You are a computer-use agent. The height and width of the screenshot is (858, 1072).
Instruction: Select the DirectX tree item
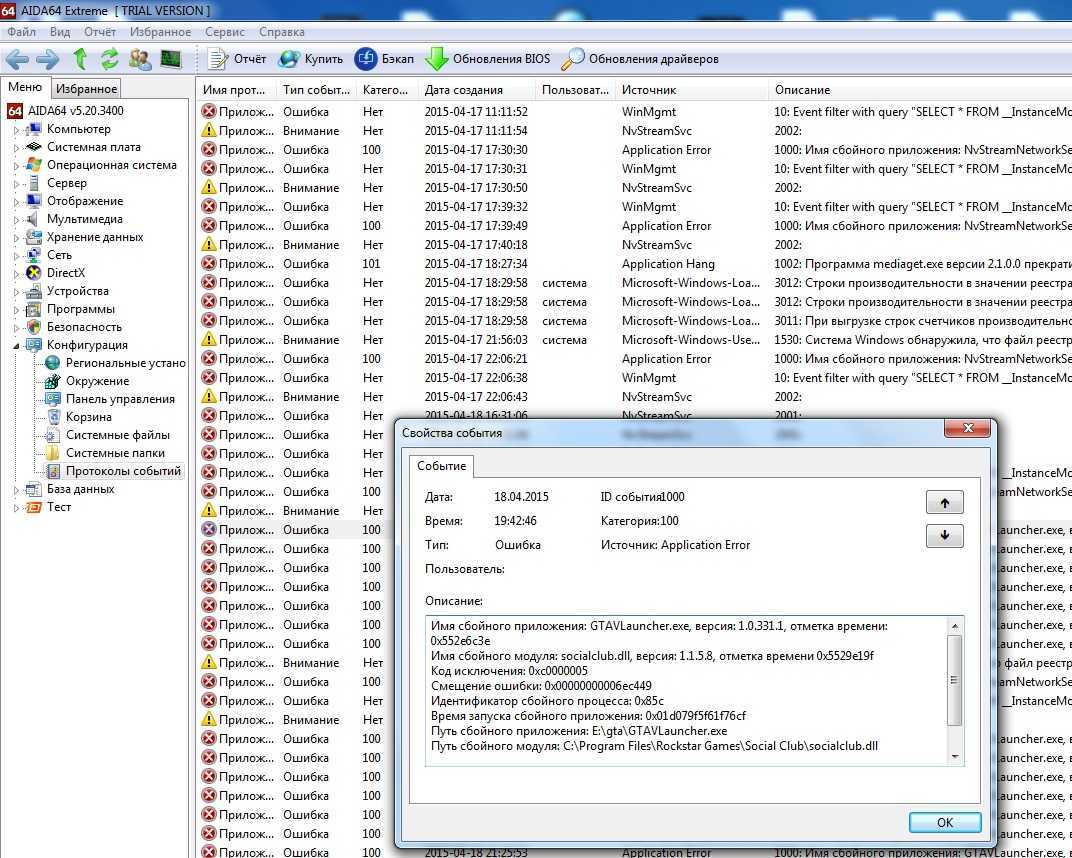pyautogui.click(x=66, y=273)
